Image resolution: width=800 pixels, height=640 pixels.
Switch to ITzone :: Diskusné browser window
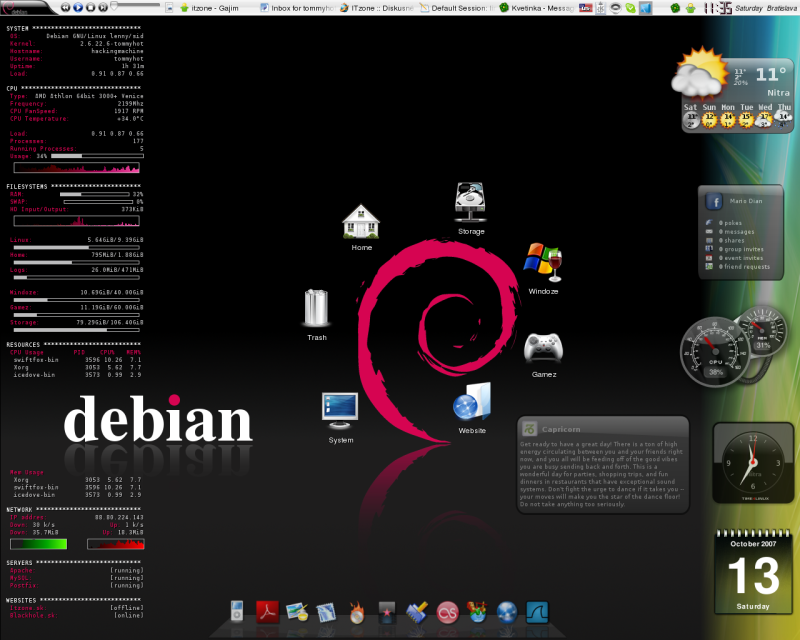coord(377,8)
